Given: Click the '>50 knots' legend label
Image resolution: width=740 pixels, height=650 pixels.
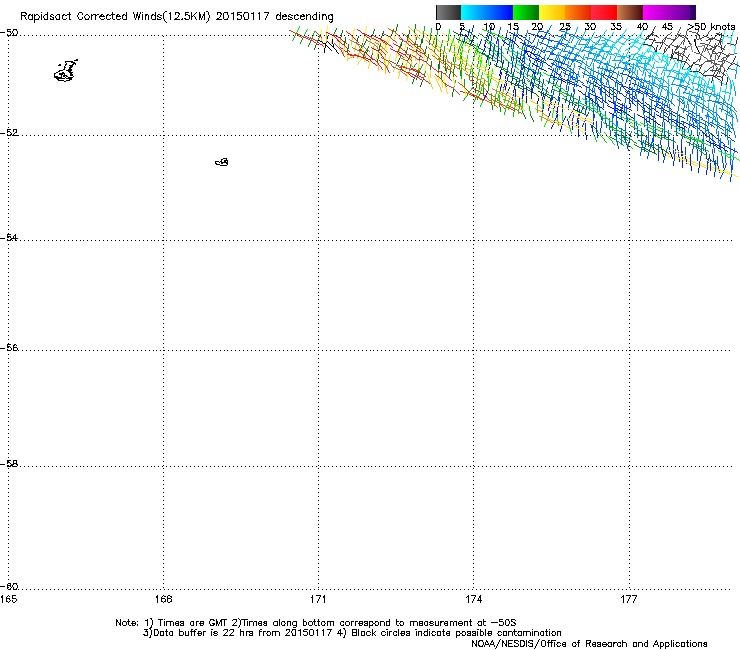Looking at the screenshot, I should (711, 27).
